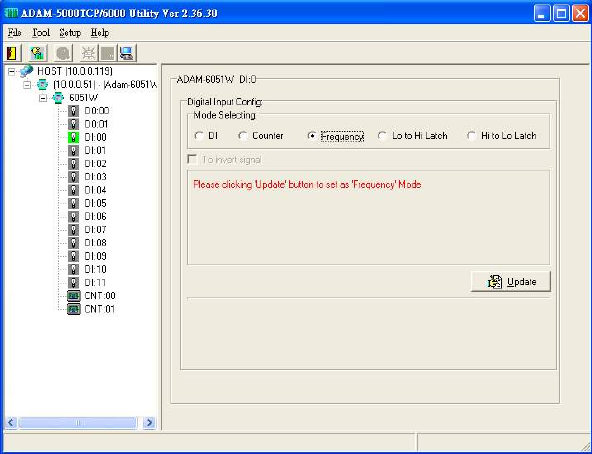Click the tree horizontal scrollbar thumb
This screenshot has height=454, width=592.
77,422
